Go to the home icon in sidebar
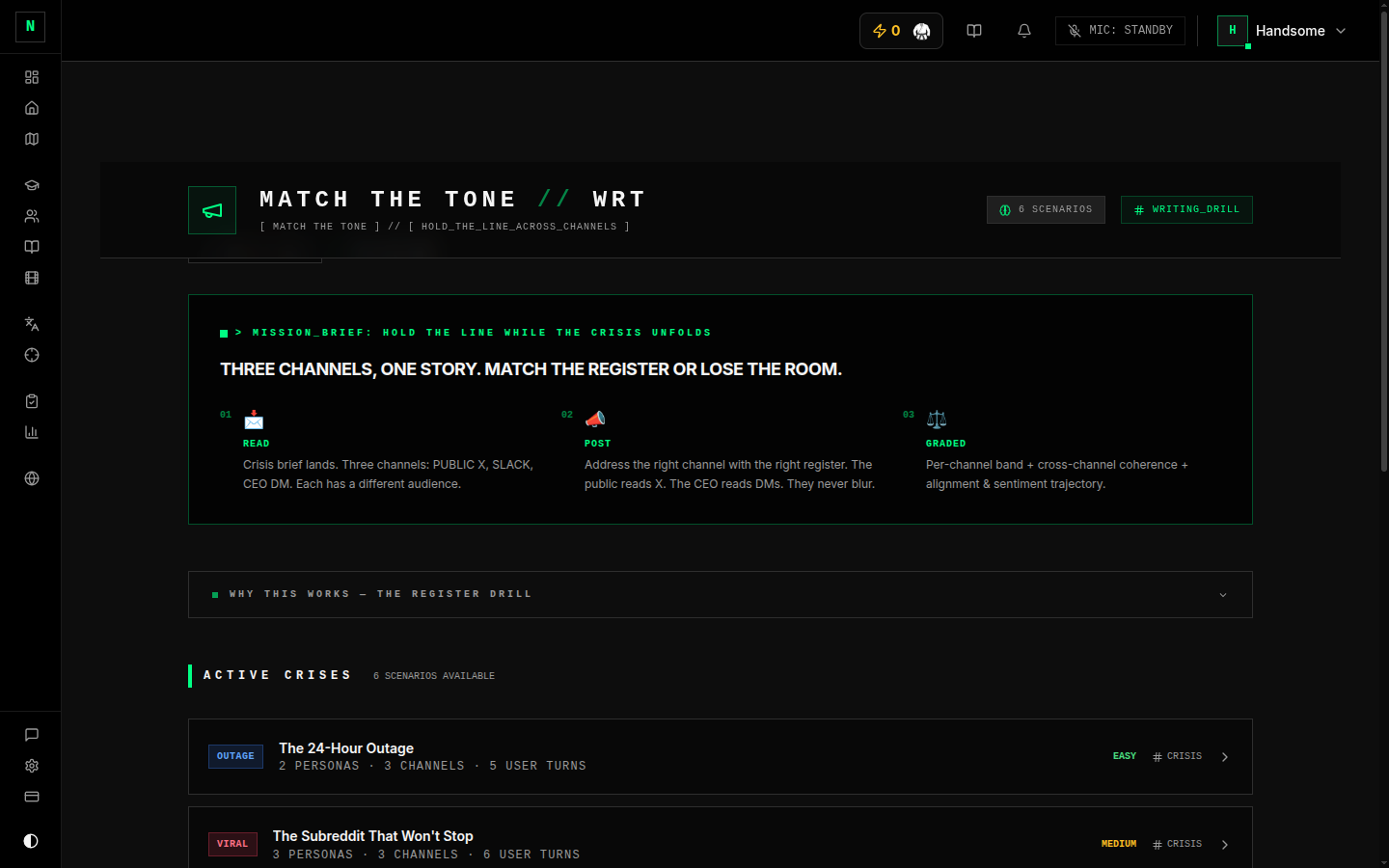This screenshot has width=1389, height=868. 32,108
